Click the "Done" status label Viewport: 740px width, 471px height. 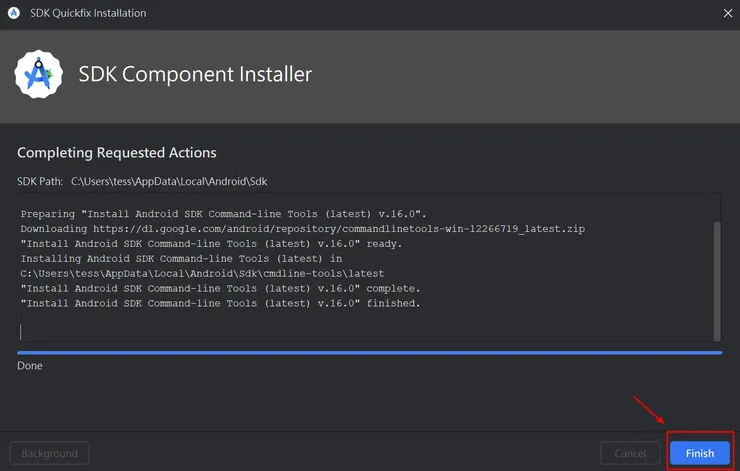tap(30, 366)
